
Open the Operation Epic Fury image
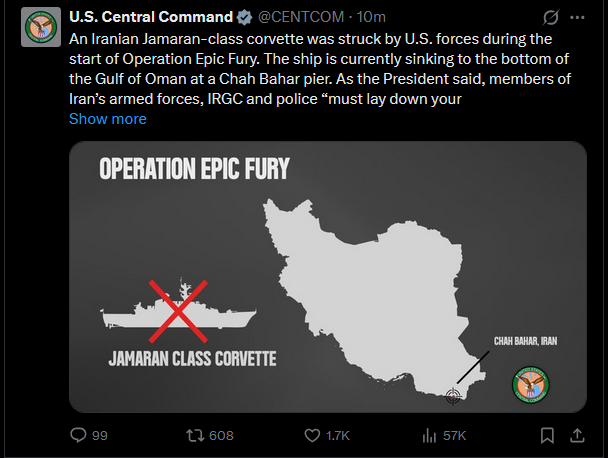pyautogui.click(x=328, y=277)
